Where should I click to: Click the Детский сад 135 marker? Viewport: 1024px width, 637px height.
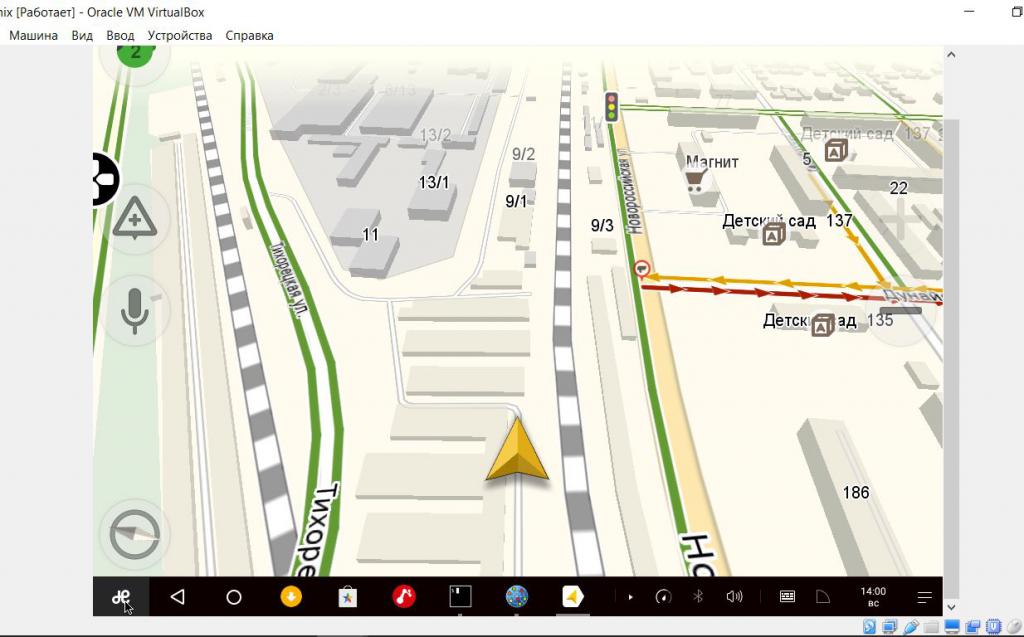coord(822,325)
